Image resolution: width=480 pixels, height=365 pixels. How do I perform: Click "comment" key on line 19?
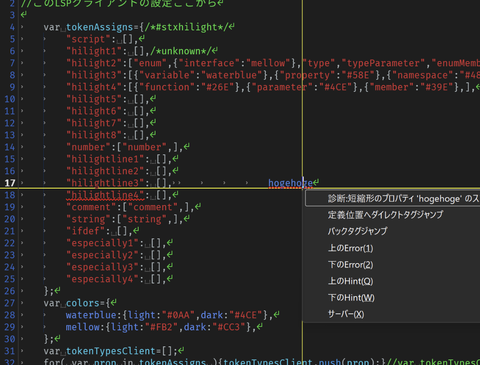point(91,207)
